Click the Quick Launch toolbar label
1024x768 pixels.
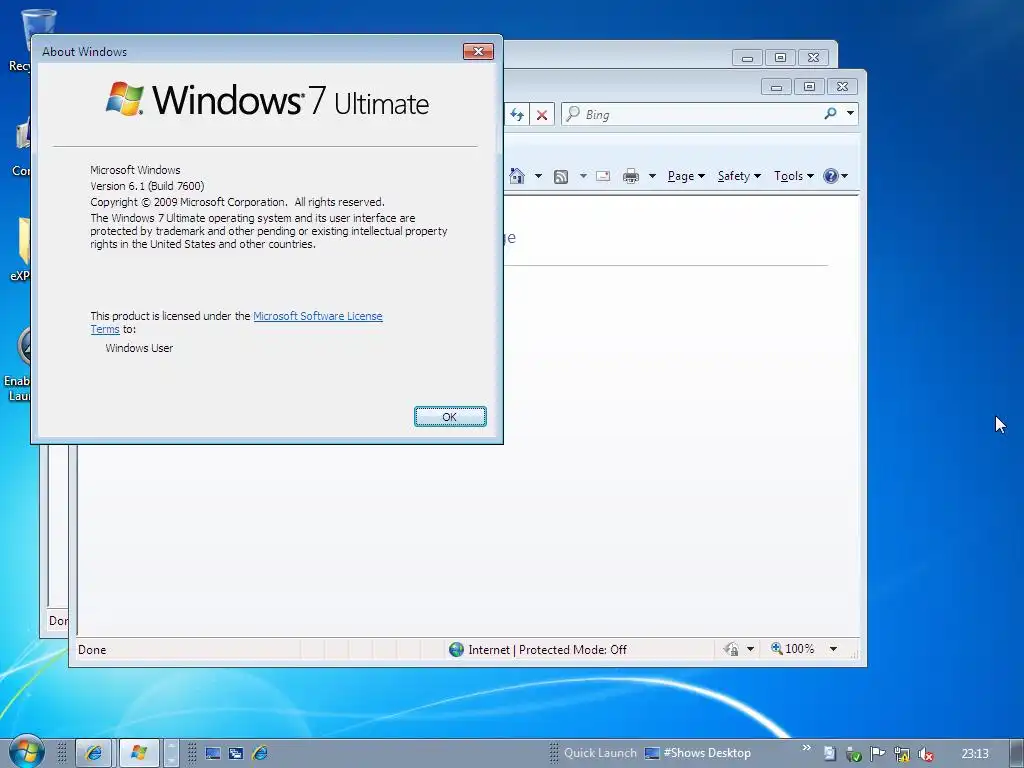coord(600,753)
